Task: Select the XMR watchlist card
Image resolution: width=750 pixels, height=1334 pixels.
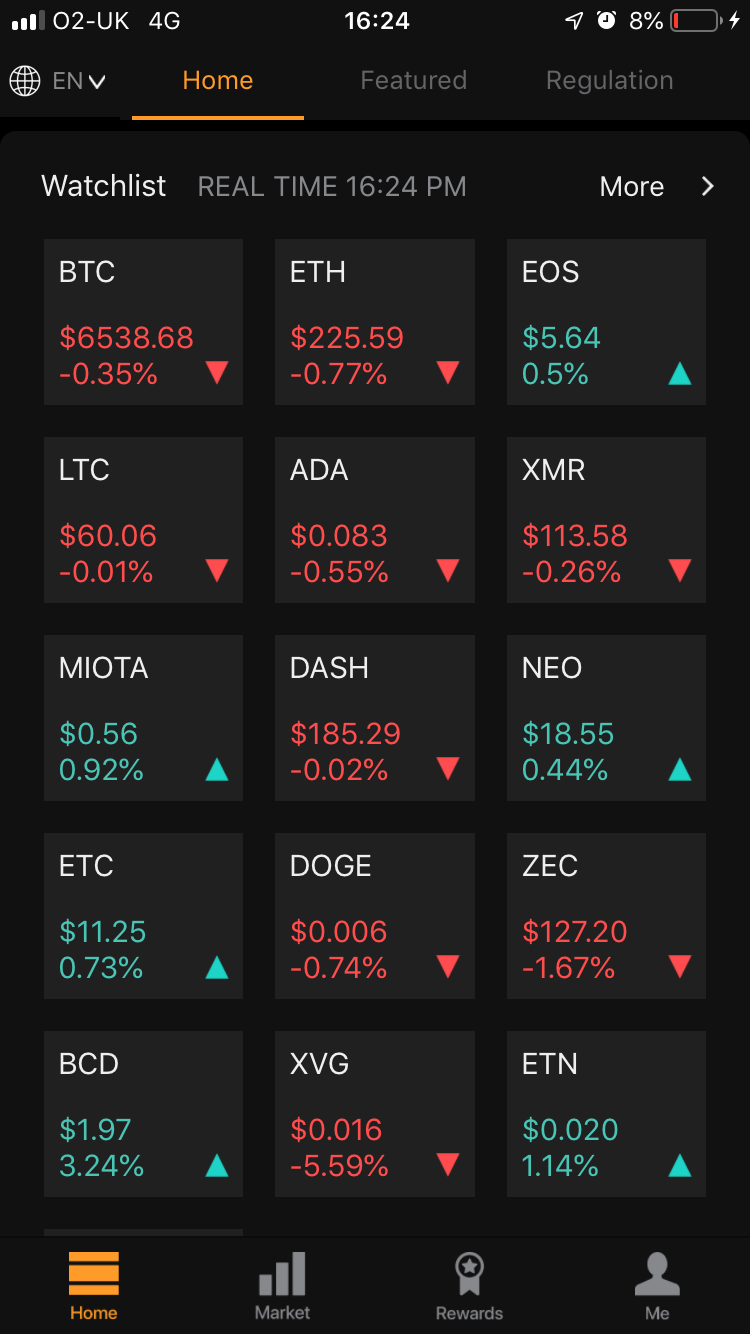Action: pos(606,520)
